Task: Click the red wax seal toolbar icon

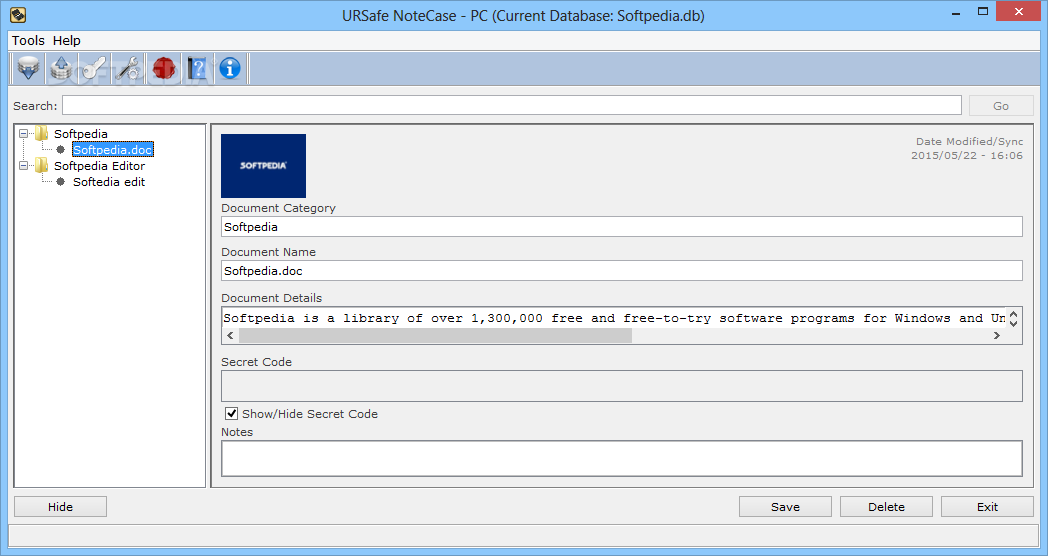Action: point(164,68)
